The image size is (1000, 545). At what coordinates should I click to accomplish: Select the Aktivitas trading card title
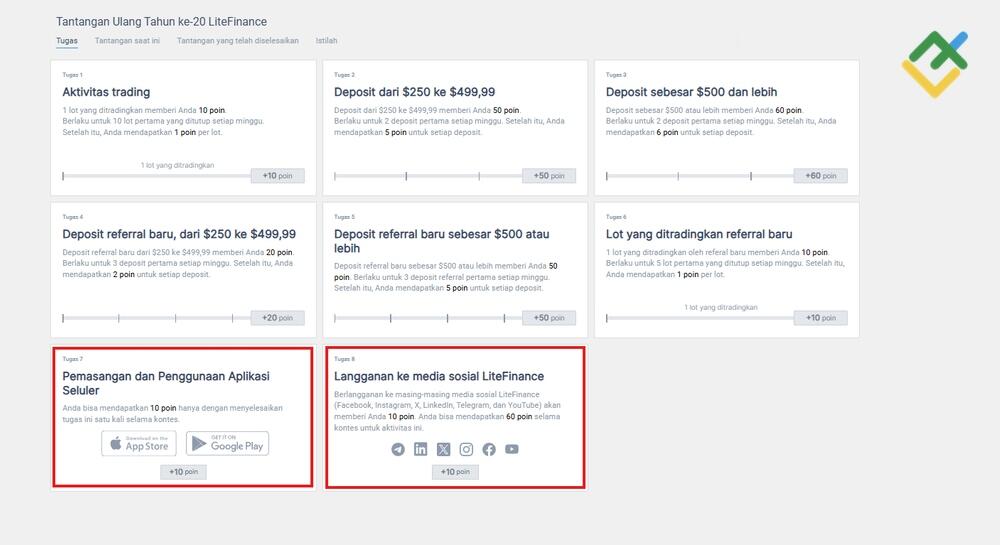107,92
